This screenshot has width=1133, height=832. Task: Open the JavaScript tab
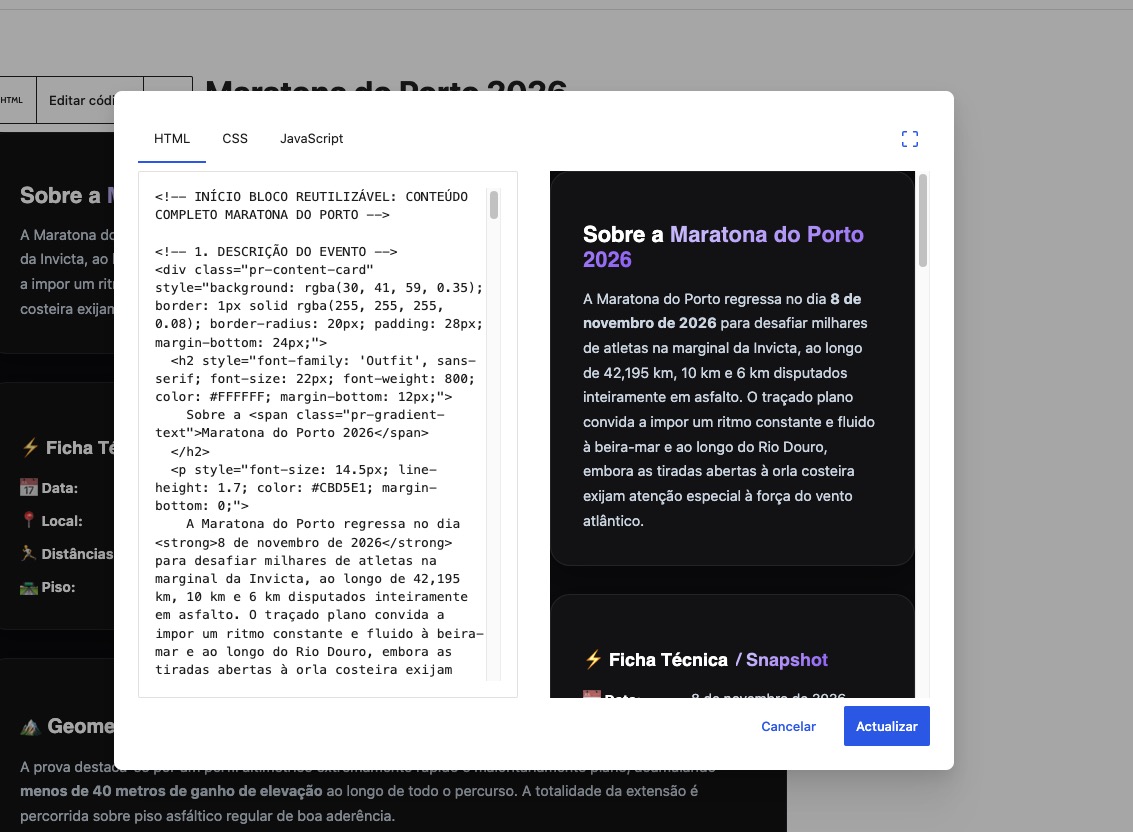[x=311, y=139]
